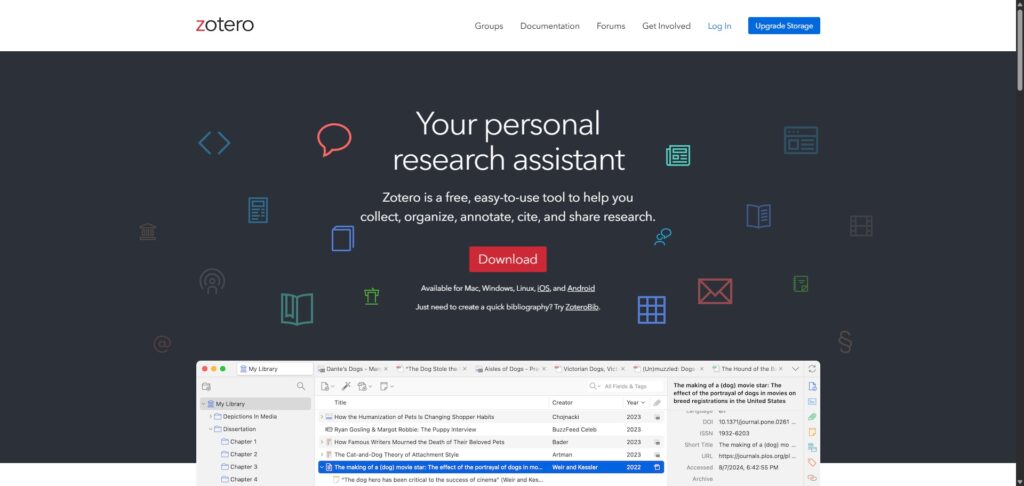Click the collection search magnifier icon

[301, 386]
